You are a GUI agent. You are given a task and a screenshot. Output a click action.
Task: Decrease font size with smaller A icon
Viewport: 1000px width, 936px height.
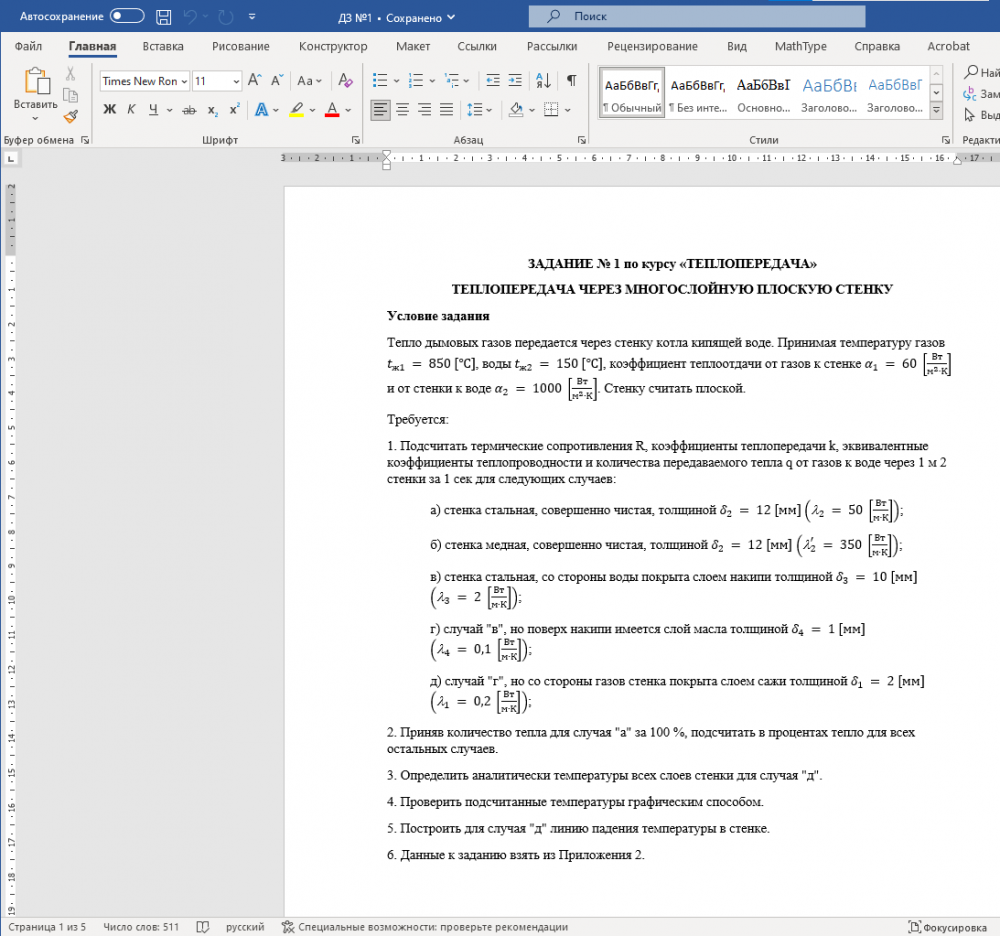click(277, 80)
